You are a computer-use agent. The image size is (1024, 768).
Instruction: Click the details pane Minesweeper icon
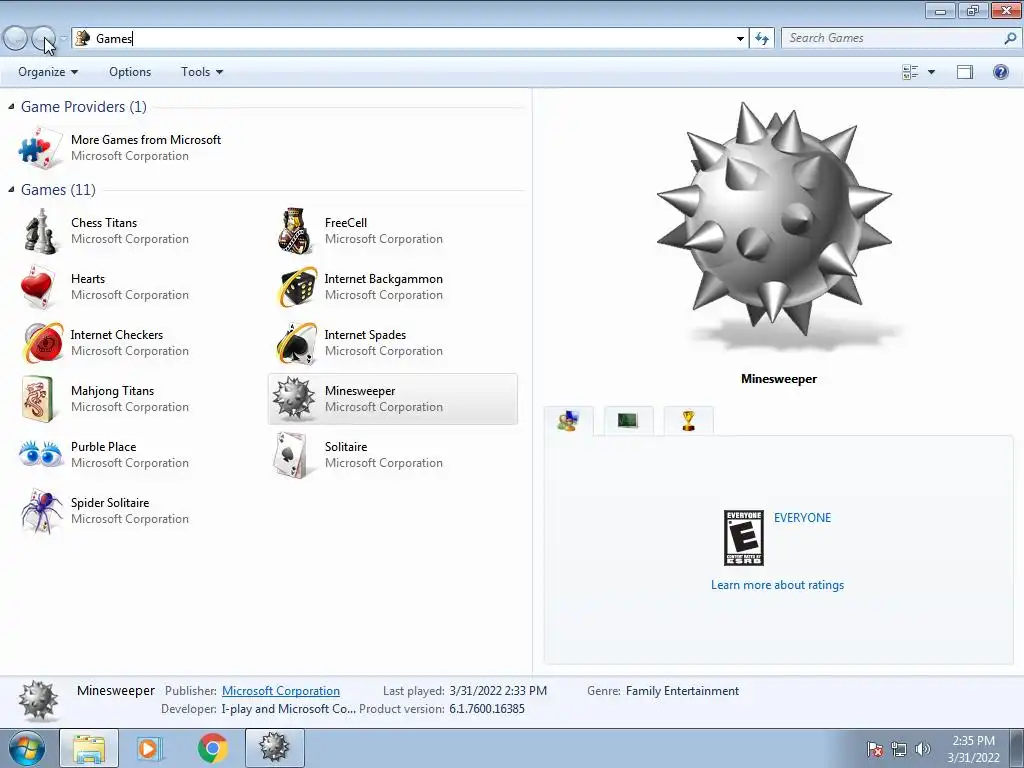tap(38, 701)
